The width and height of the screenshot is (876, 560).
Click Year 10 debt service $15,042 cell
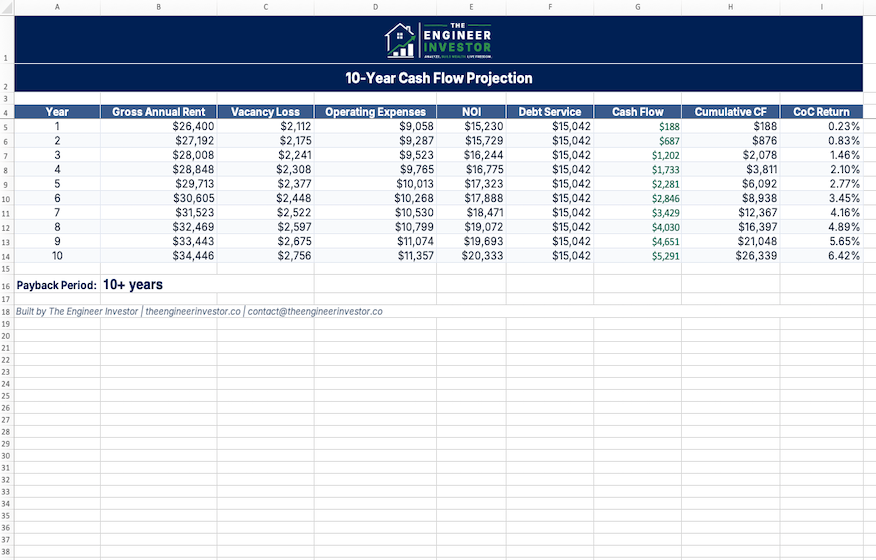pos(572,256)
